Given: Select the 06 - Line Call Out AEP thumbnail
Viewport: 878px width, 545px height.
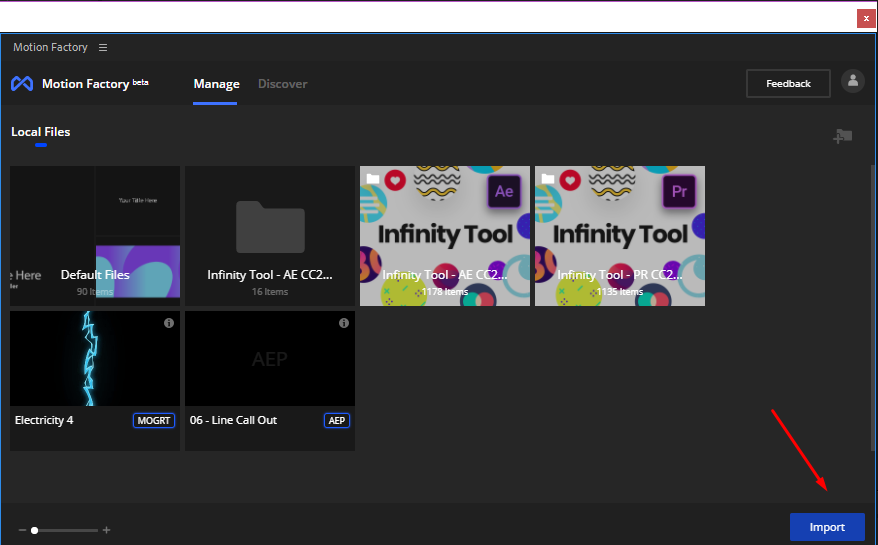Looking at the screenshot, I should 270,358.
